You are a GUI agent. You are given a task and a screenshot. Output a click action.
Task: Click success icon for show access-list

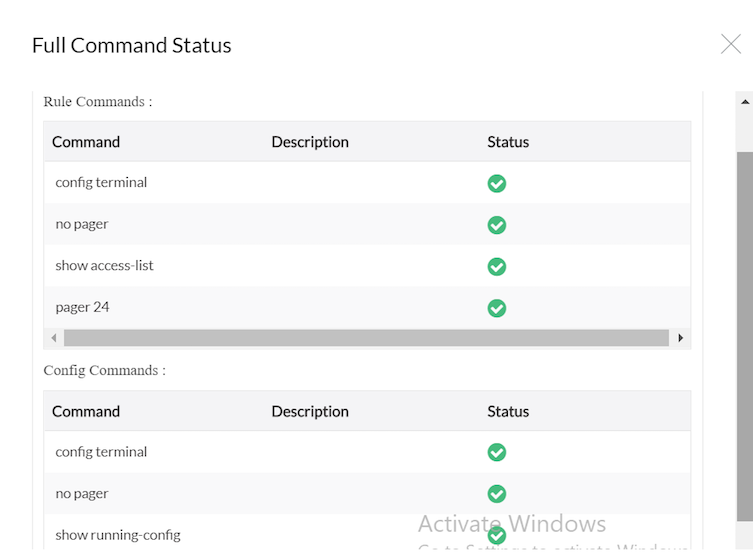click(496, 266)
